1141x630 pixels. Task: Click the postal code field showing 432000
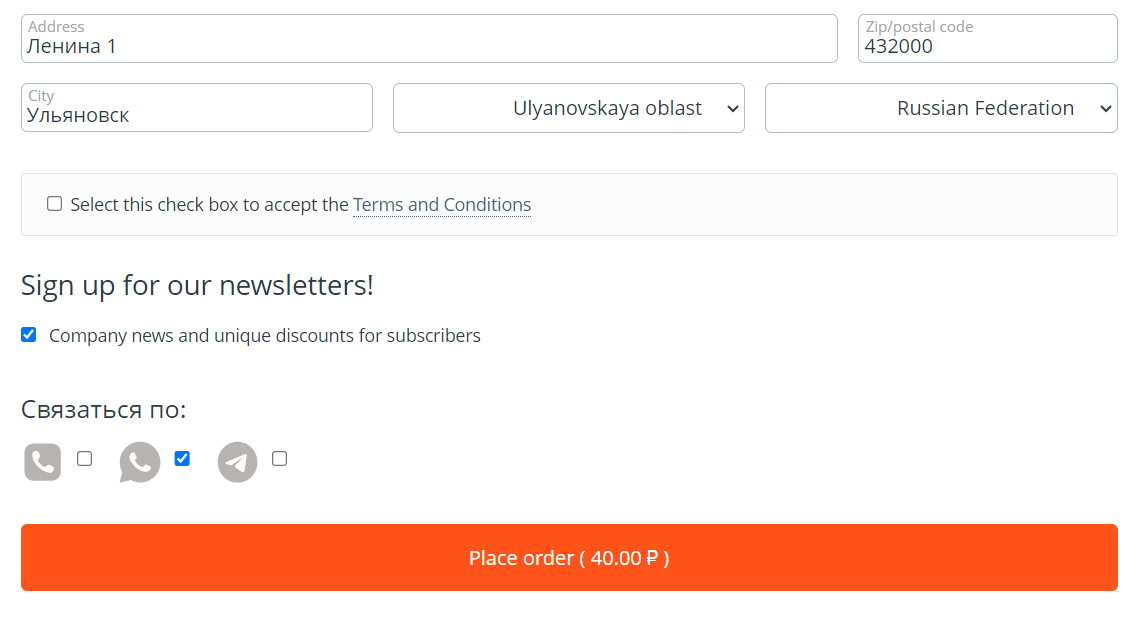[987, 46]
